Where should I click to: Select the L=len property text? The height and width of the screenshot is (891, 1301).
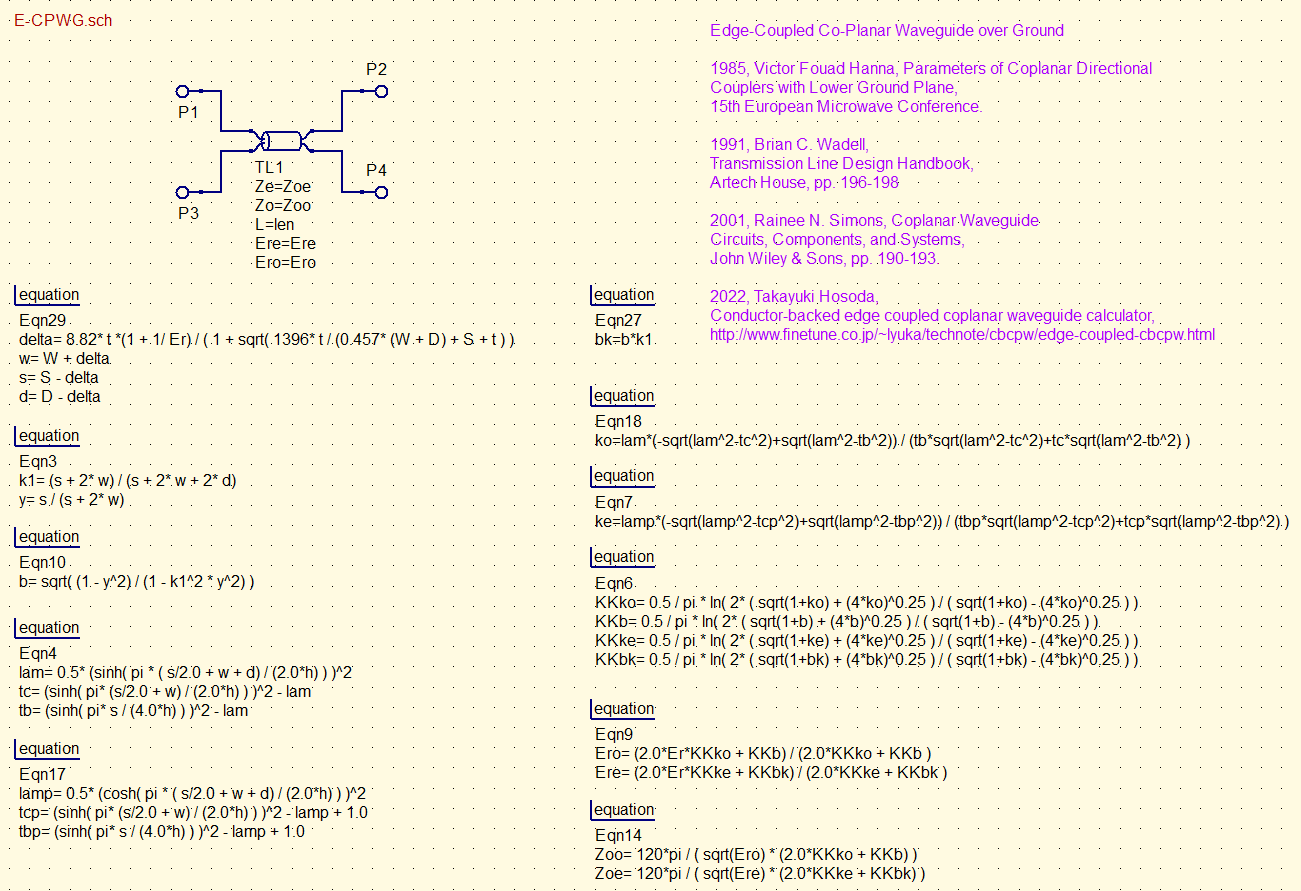(x=275, y=224)
